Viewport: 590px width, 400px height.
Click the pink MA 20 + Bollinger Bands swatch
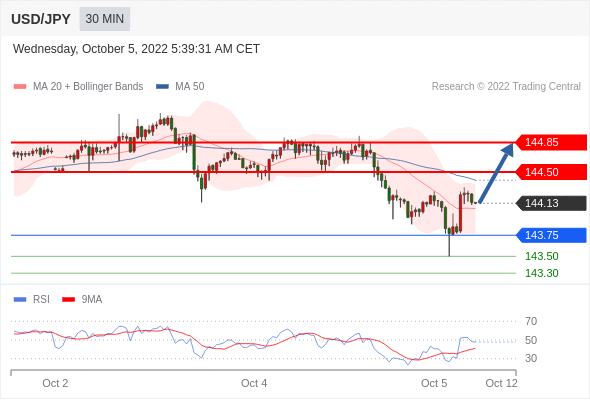coord(20,87)
